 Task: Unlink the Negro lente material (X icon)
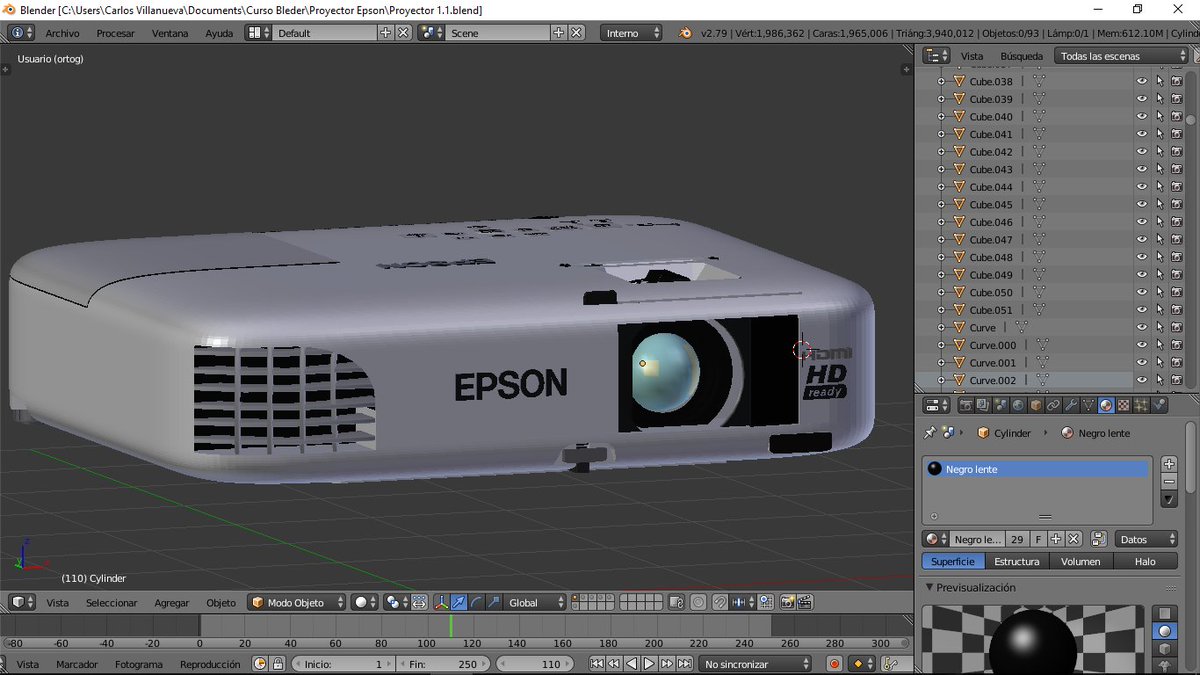[x=1072, y=539]
